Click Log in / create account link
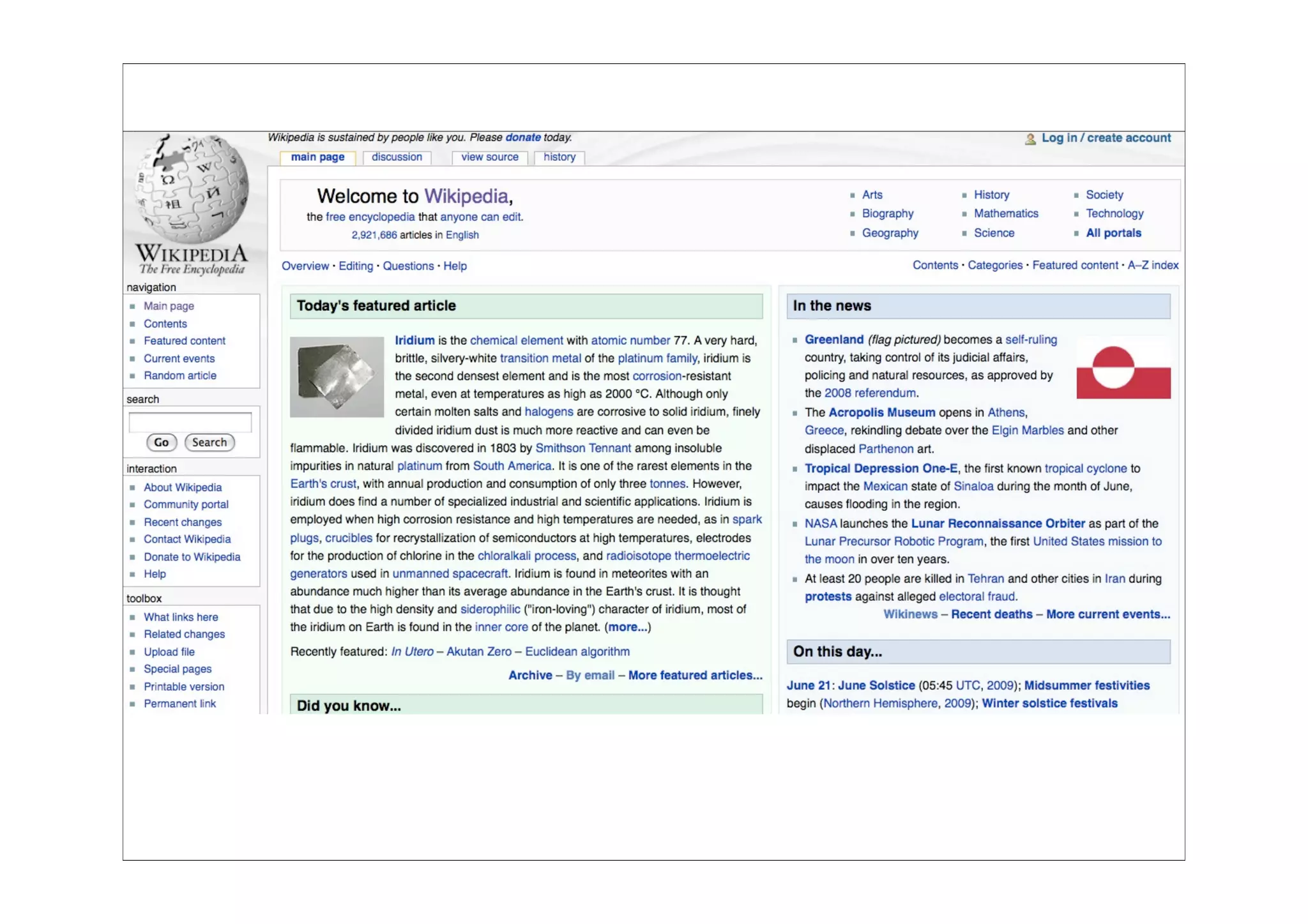This screenshot has height=924, width=1308. pos(1106,138)
